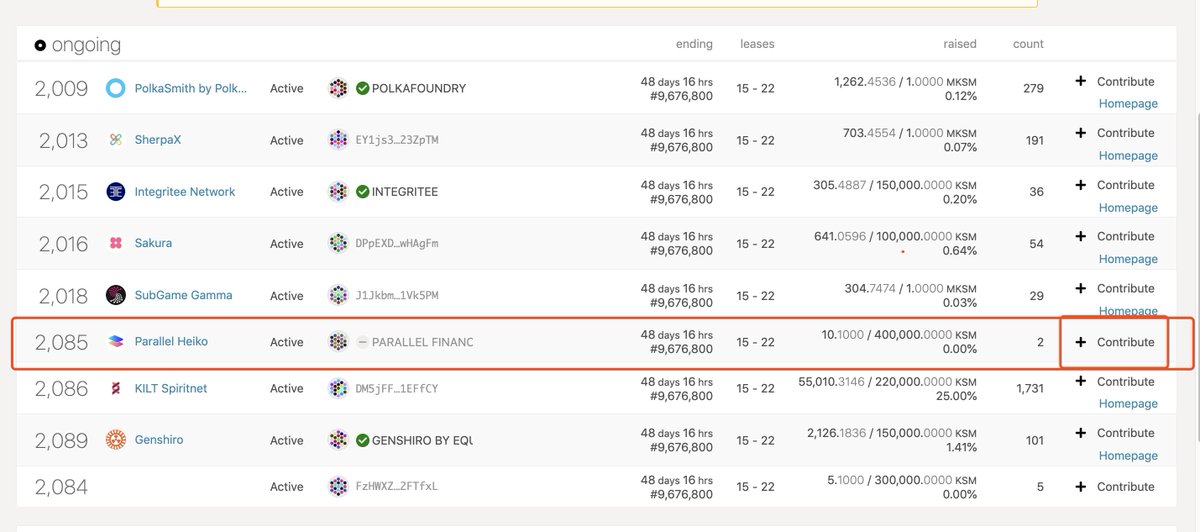Click the identicon beside EY1js3…23ZpTM
The width and height of the screenshot is (1200, 532).
(339, 140)
